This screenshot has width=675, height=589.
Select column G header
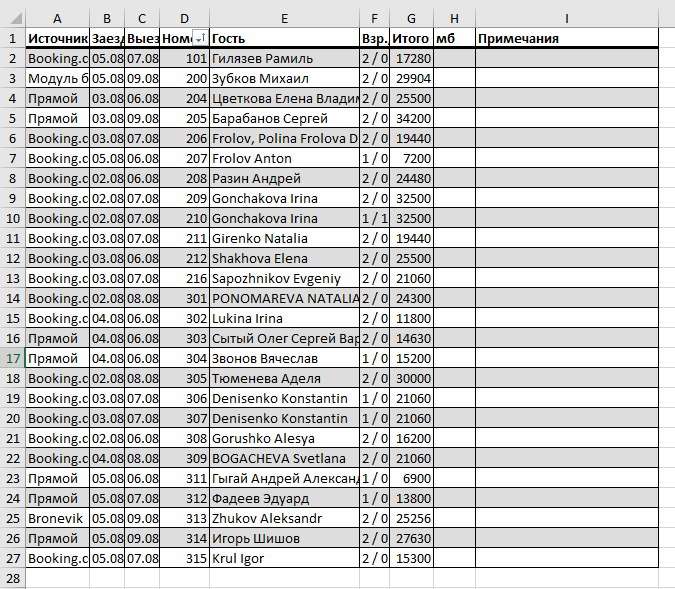pyautogui.click(x=411, y=19)
